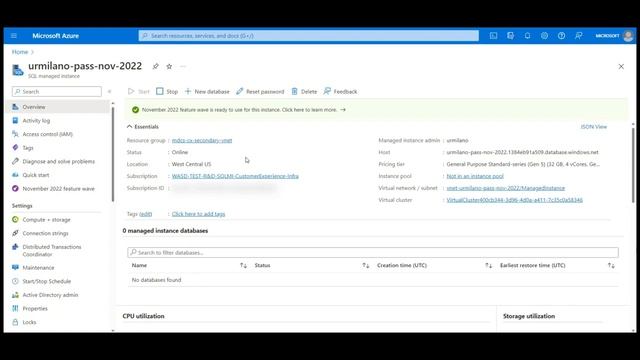Open the VirtualCluster link
Screen dimensions: 640x360
click(x=515, y=200)
